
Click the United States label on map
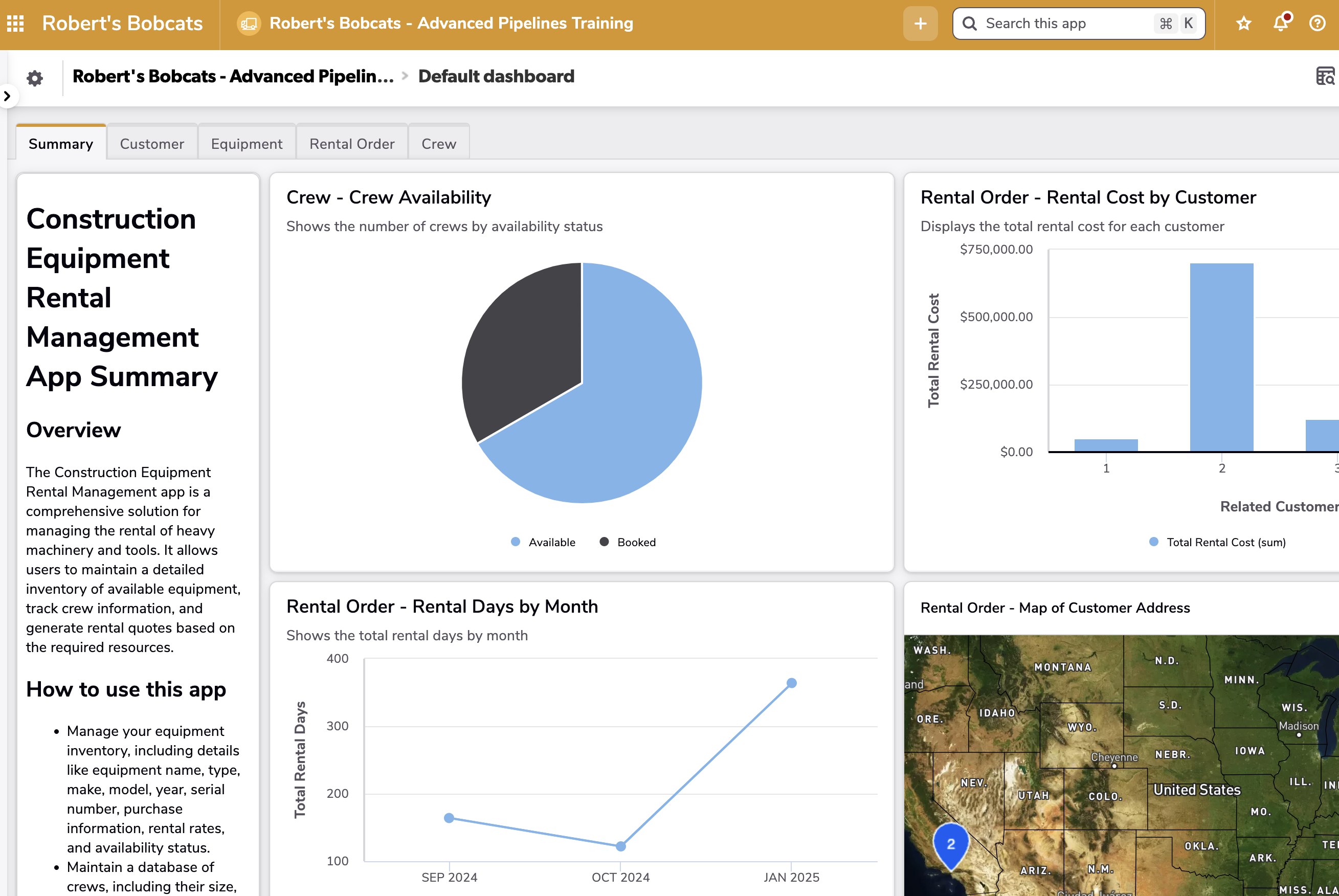pyautogui.click(x=1197, y=789)
